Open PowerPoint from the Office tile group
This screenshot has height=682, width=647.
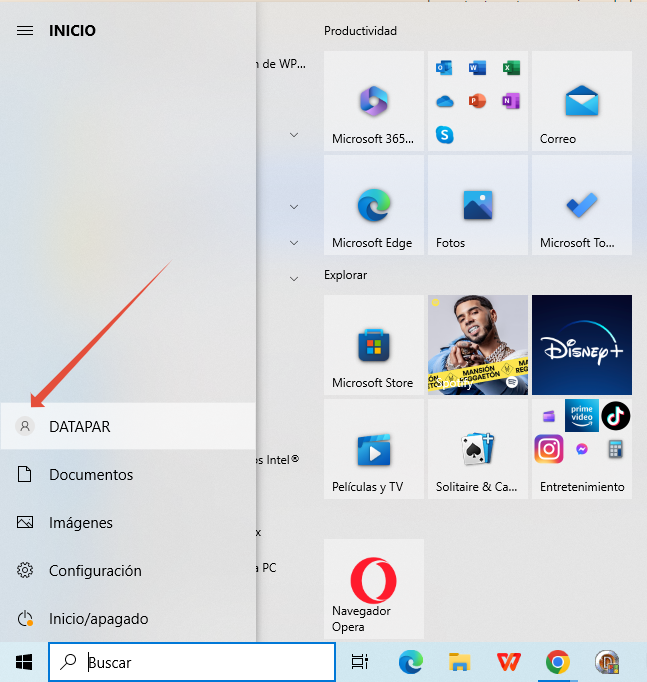pyautogui.click(x=477, y=101)
